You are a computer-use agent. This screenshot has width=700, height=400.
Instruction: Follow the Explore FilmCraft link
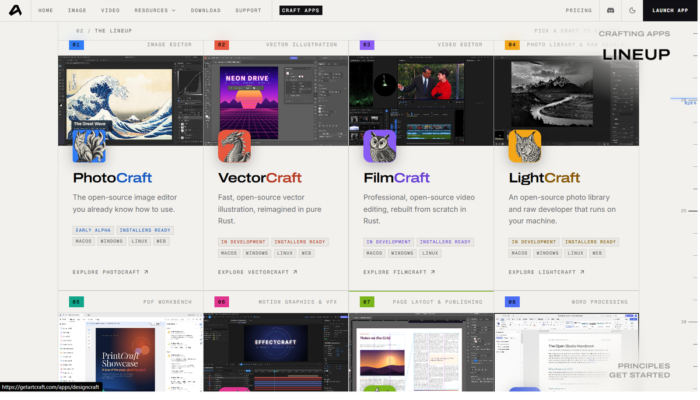(x=399, y=272)
